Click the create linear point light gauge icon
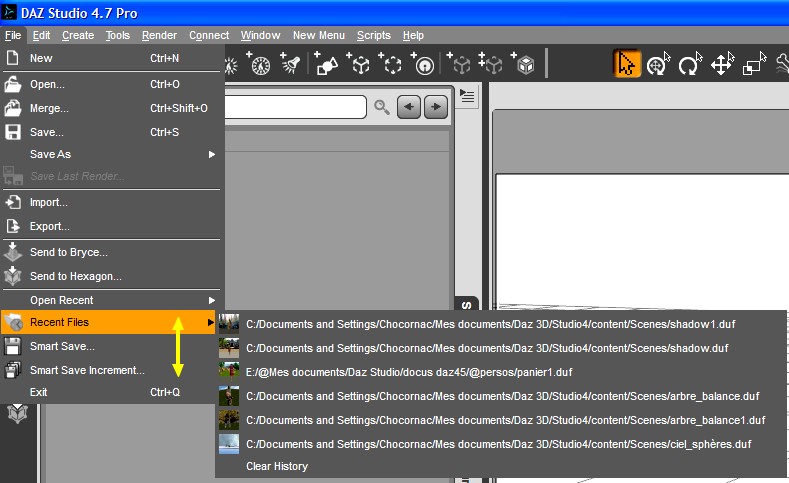This screenshot has width=789, height=483. tap(259, 63)
